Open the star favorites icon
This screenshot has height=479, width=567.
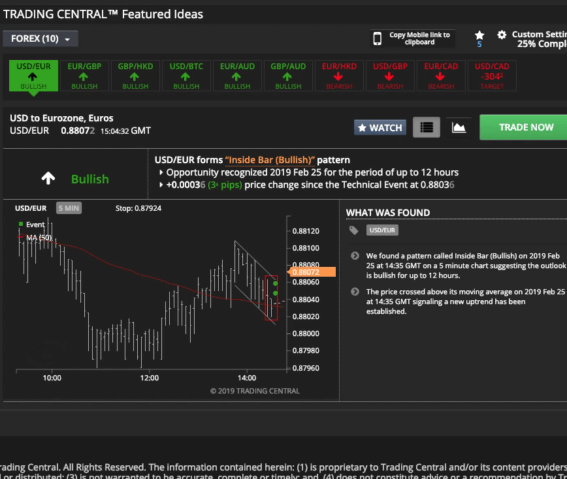[x=479, y=35]
